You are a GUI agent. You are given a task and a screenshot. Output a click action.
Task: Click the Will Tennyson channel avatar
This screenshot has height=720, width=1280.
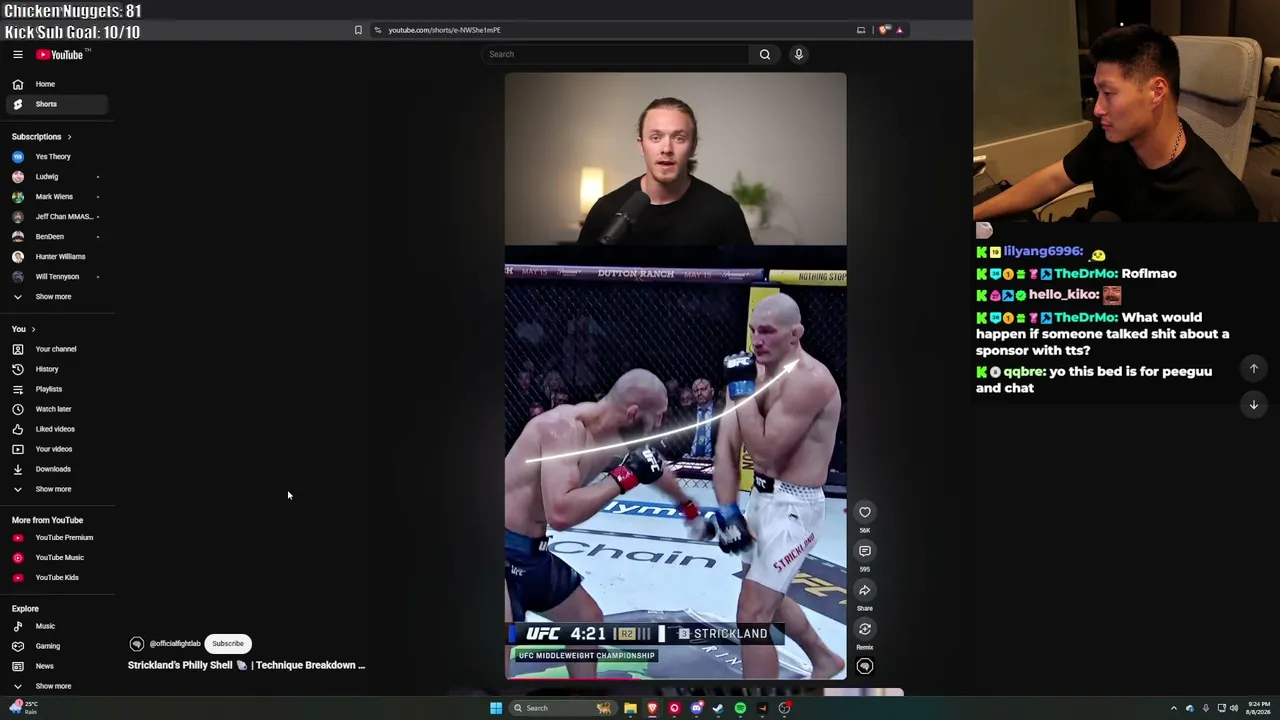tap(18, 277)
